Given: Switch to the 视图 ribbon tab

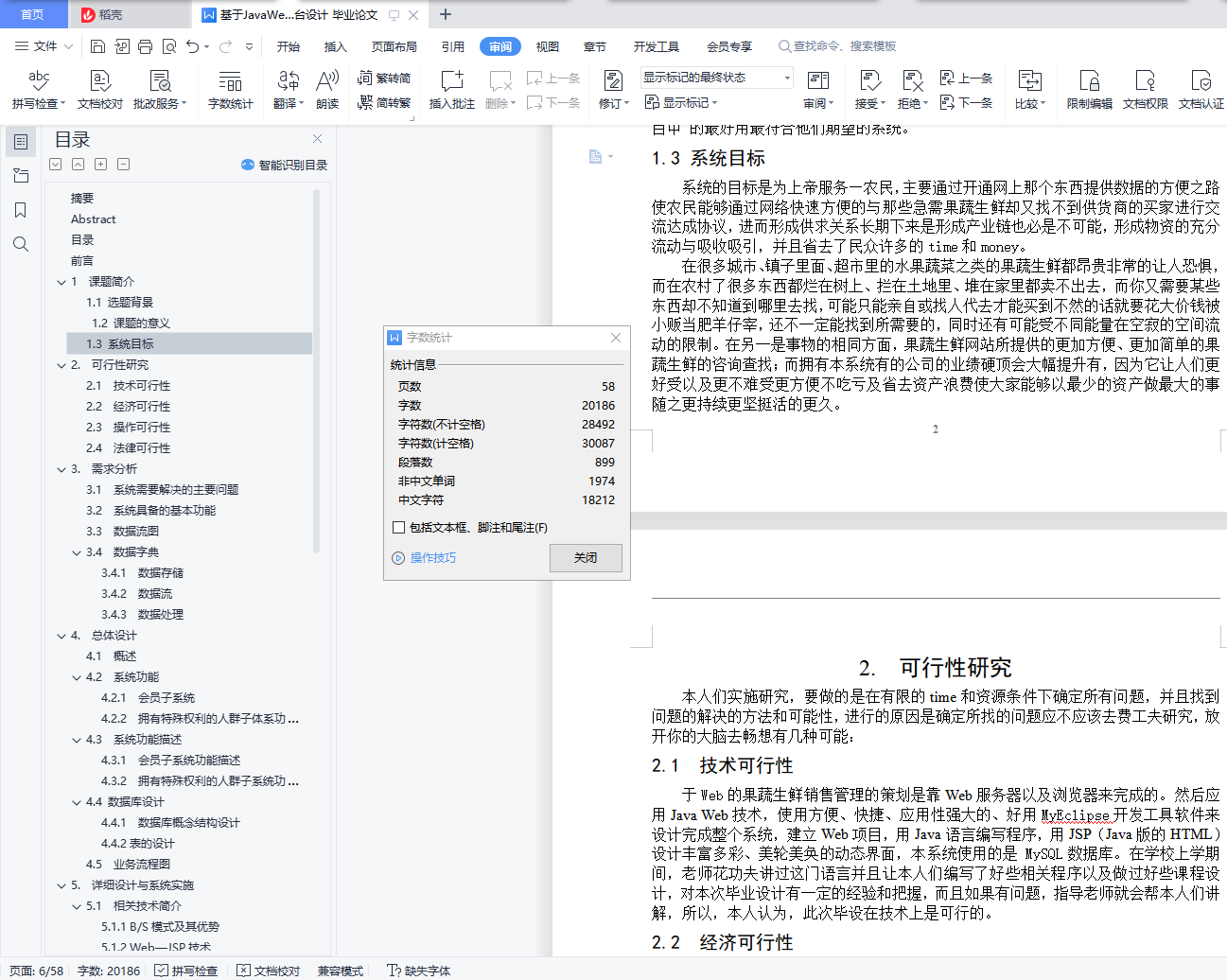Looking at the screenshot, I should pyautogui.click(x=547, y=46).
